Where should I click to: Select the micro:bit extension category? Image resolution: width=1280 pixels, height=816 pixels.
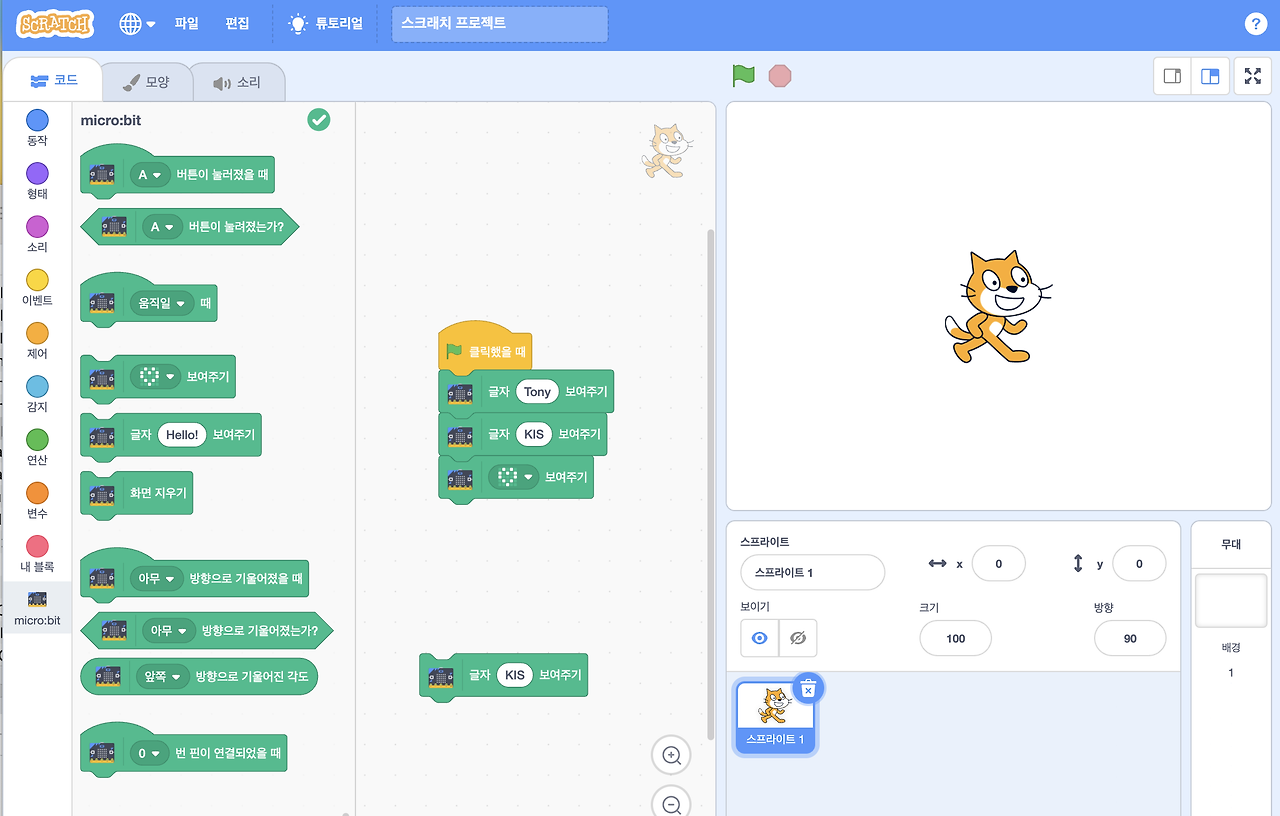(37, 608)
